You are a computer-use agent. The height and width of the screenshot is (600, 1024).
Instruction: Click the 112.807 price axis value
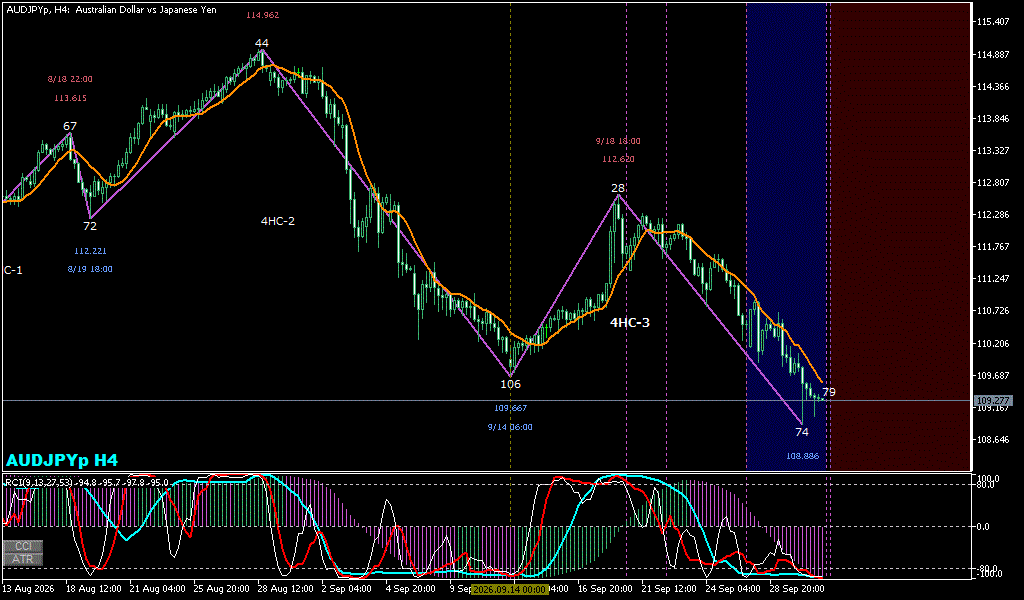(993, 182)
